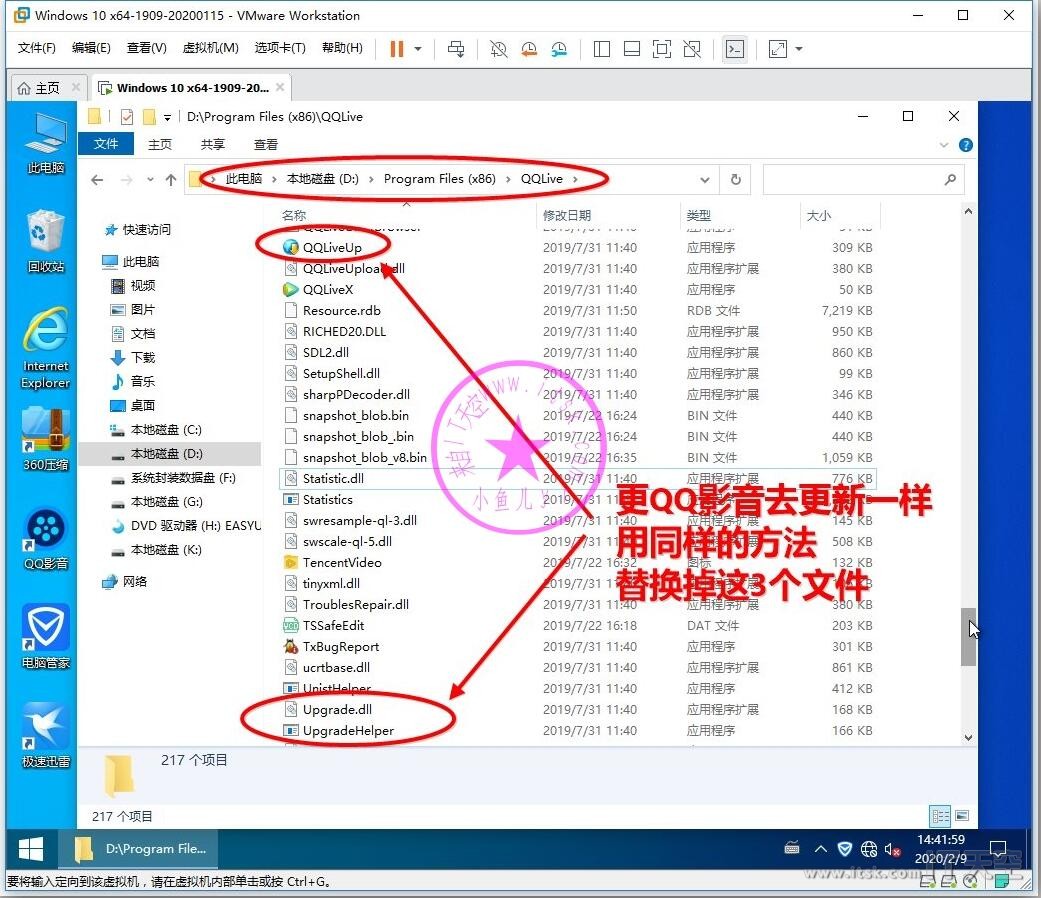Enter full screen mode in VMware

tap(662, 48)
